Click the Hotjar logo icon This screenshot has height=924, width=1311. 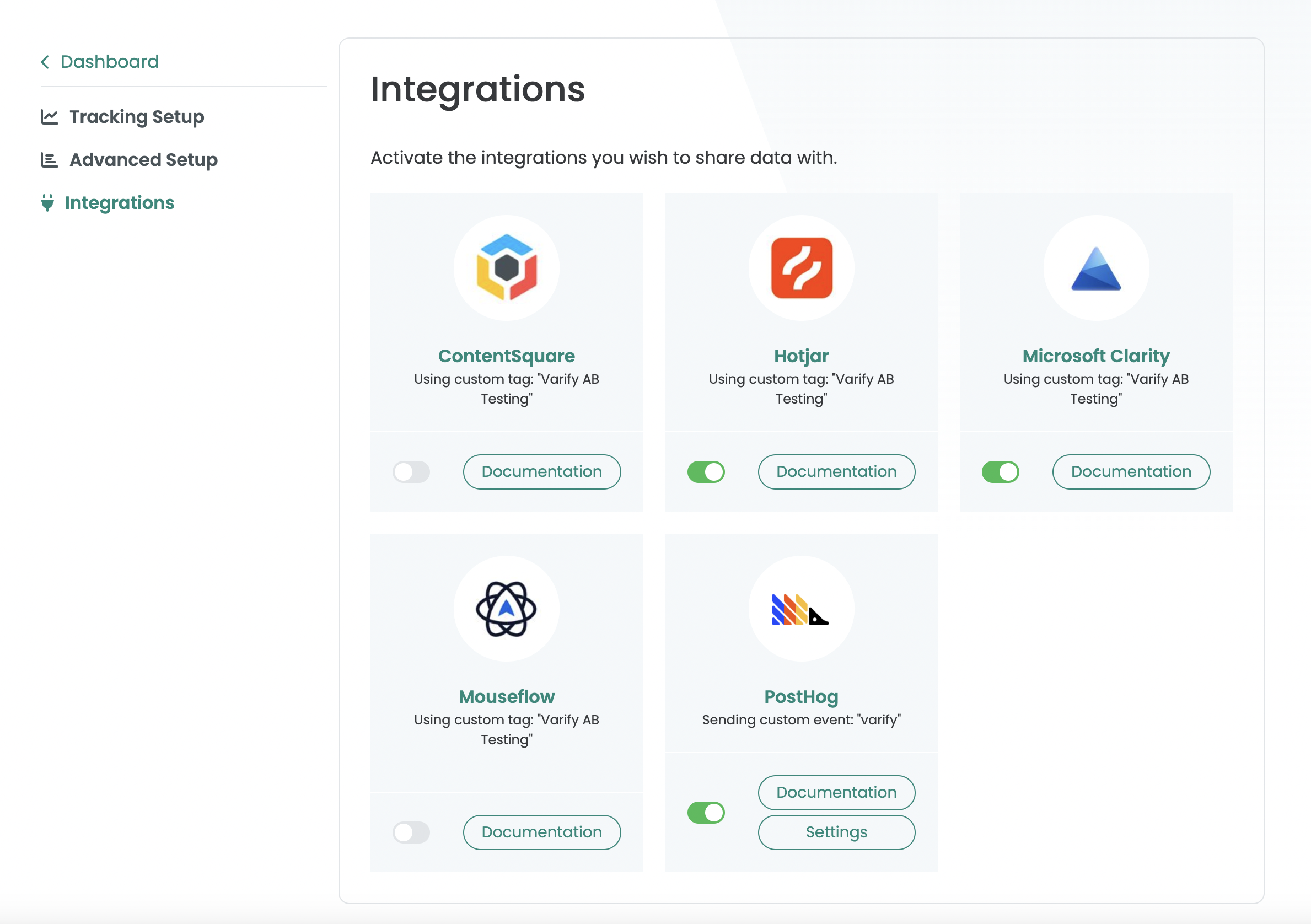(x=801, y=267)
